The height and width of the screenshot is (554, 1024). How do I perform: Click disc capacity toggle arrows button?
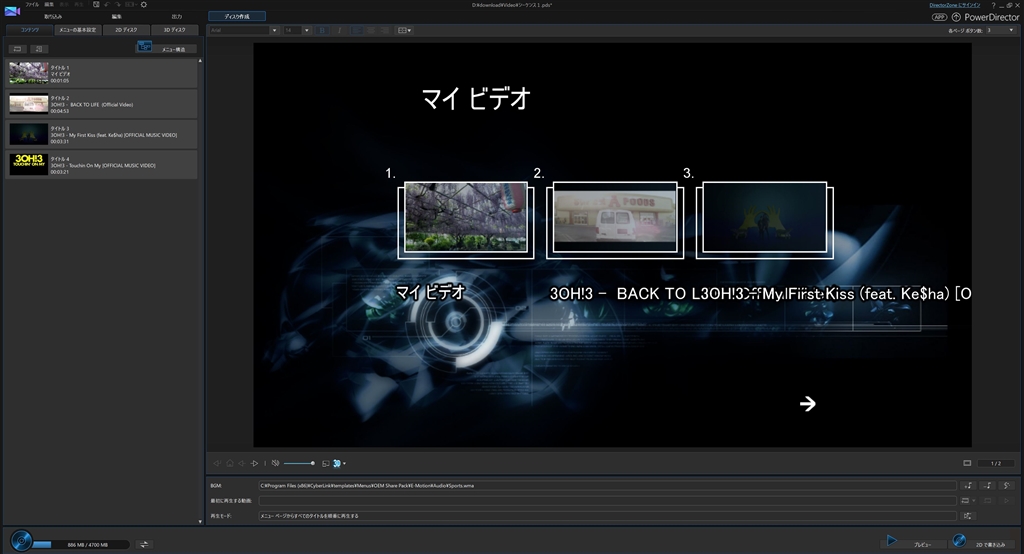144,544
